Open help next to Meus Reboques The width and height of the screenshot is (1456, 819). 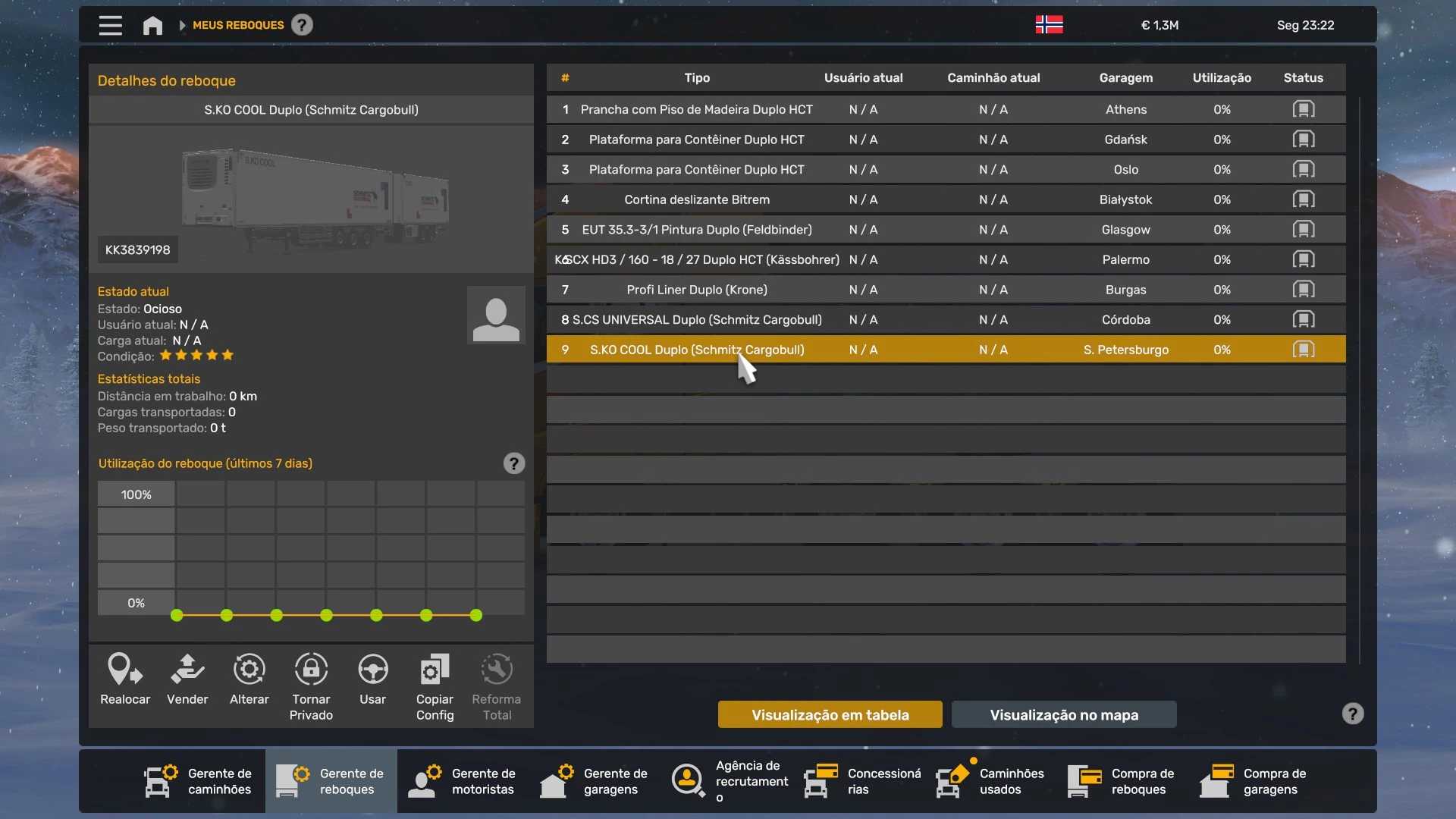coord(302,25)
